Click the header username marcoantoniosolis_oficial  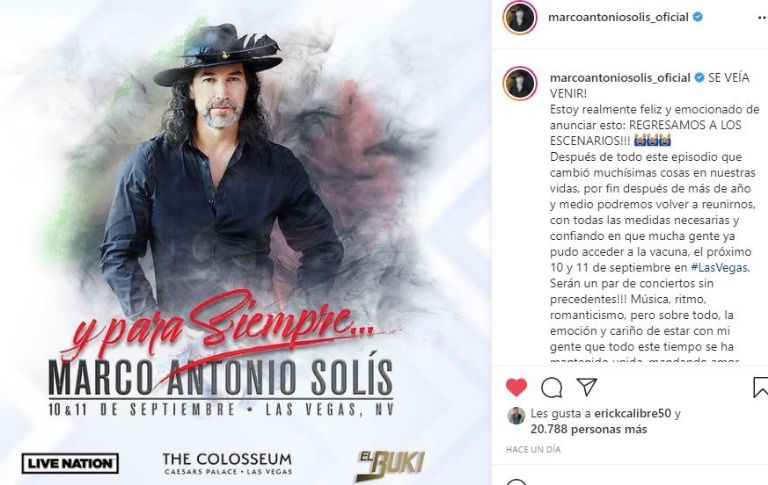pos(619,17)
